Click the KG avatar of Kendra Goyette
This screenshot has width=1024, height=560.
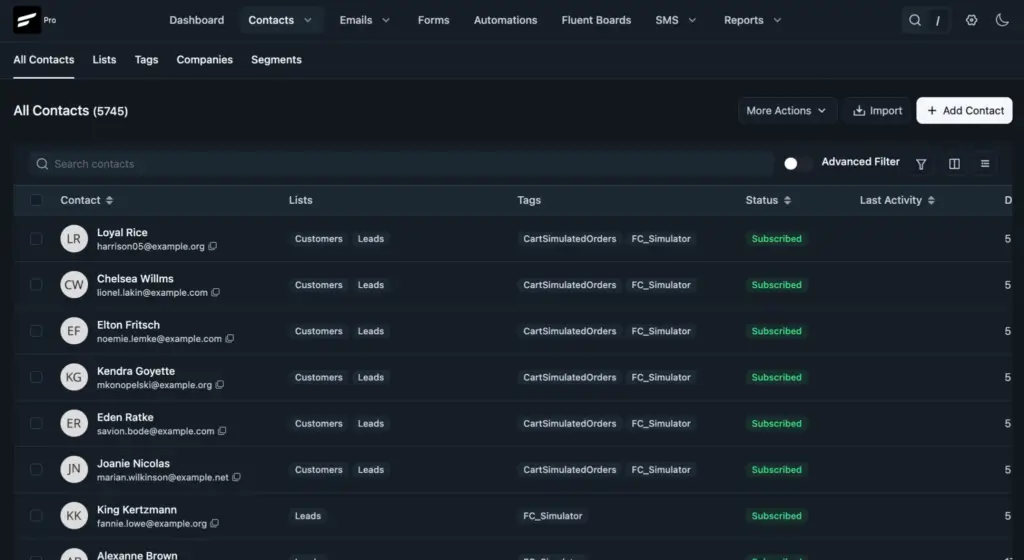[74, 377]
